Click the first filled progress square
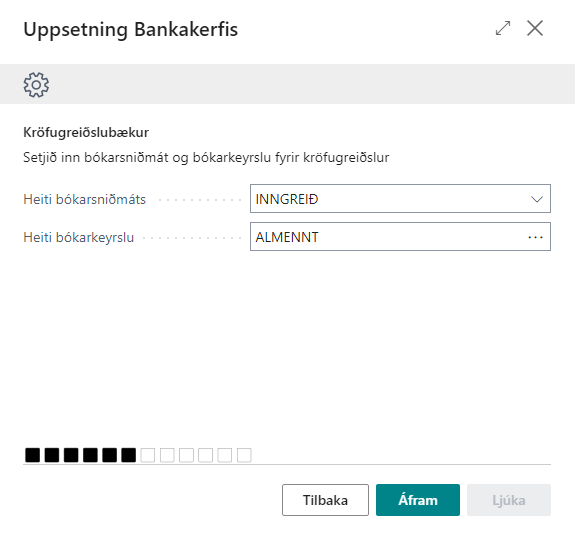 click(x=32, y=455)
